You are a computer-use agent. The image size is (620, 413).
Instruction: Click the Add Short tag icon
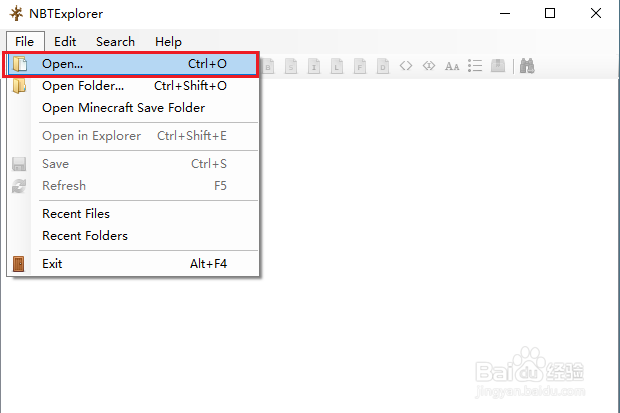coord(291,66)
